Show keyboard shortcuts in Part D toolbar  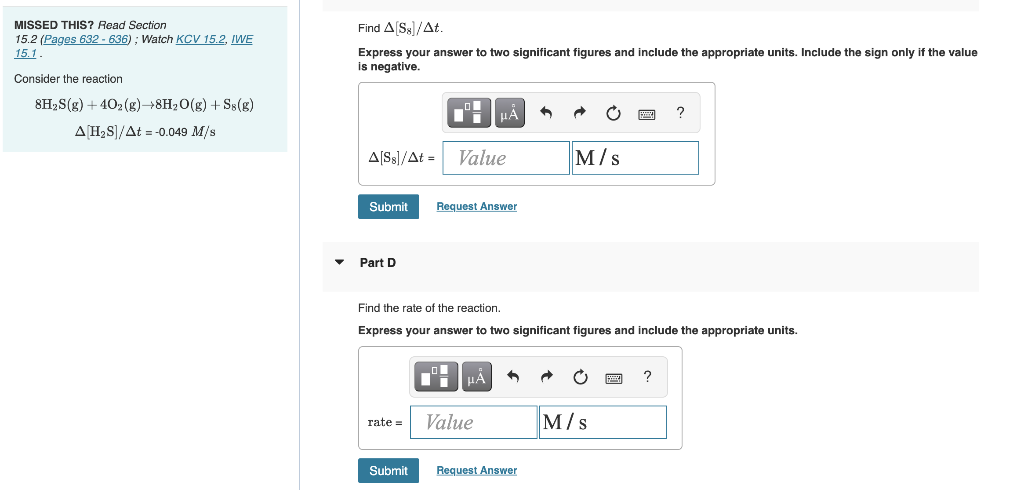pyautogui.click(x=614, y=378)
